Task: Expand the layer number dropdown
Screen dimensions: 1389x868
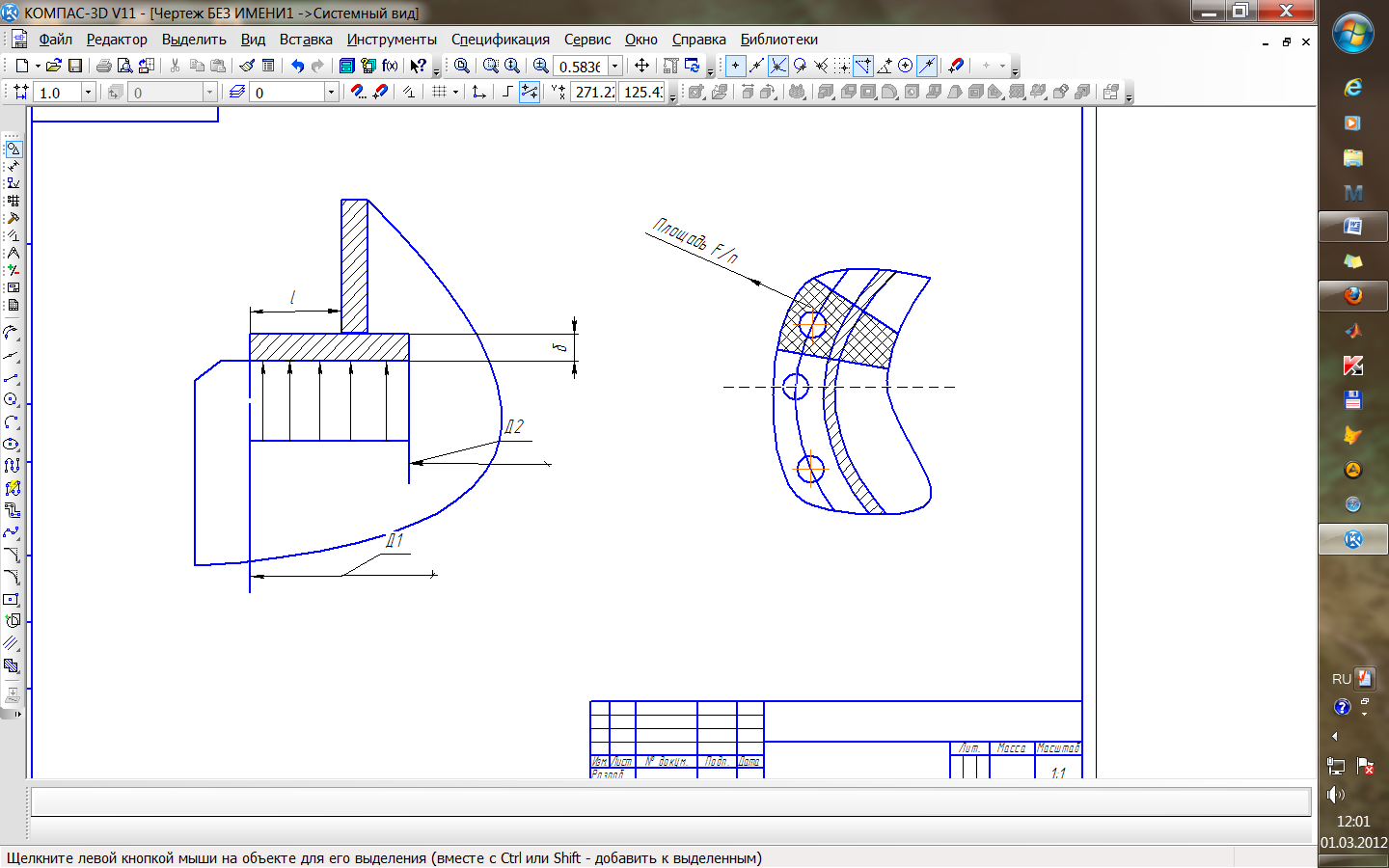Action: pos(331,92)
